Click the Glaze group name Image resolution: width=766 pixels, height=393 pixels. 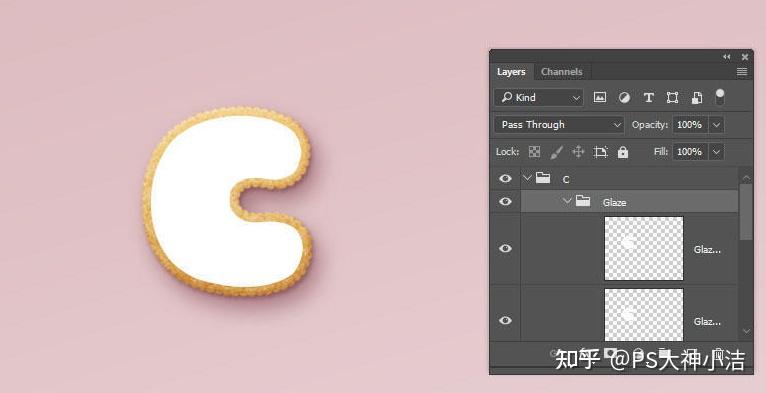(x=615, y=202)
